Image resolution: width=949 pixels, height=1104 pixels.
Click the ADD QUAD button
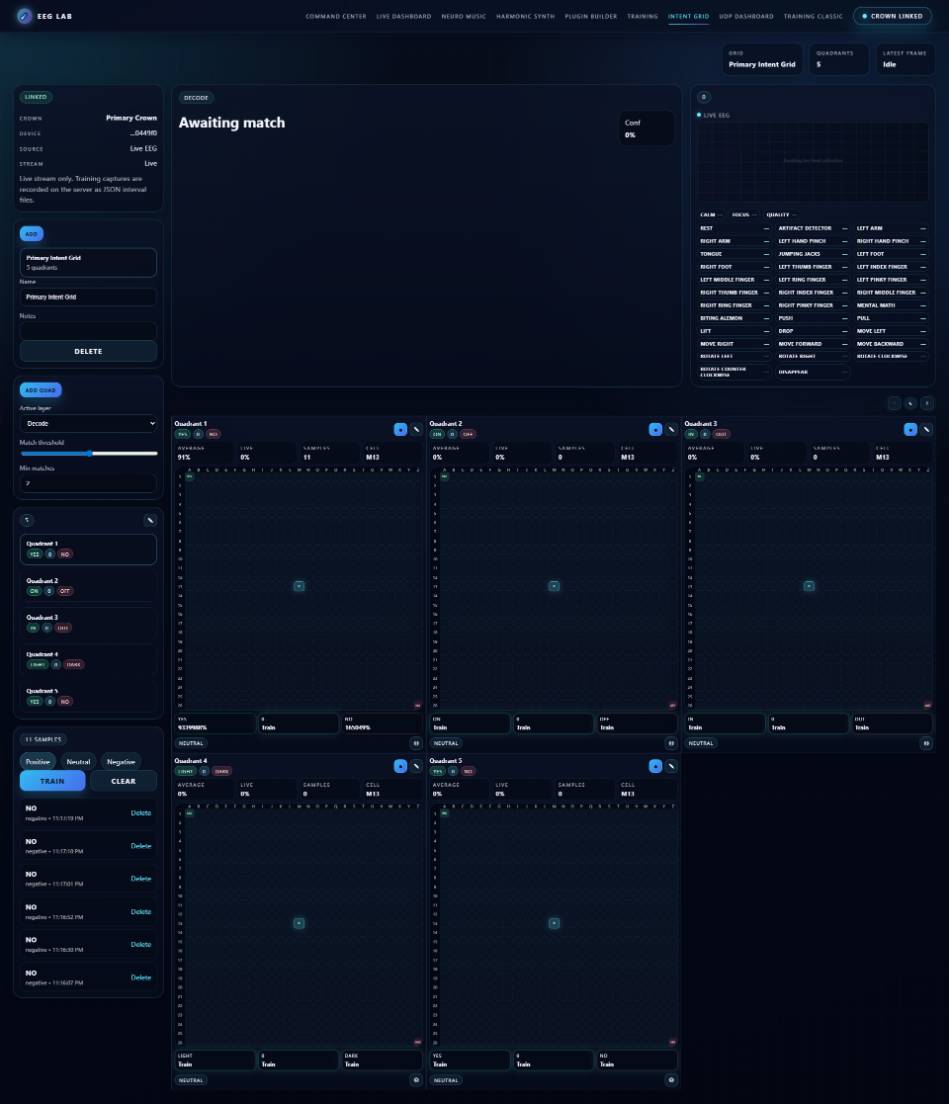[40, 390]
